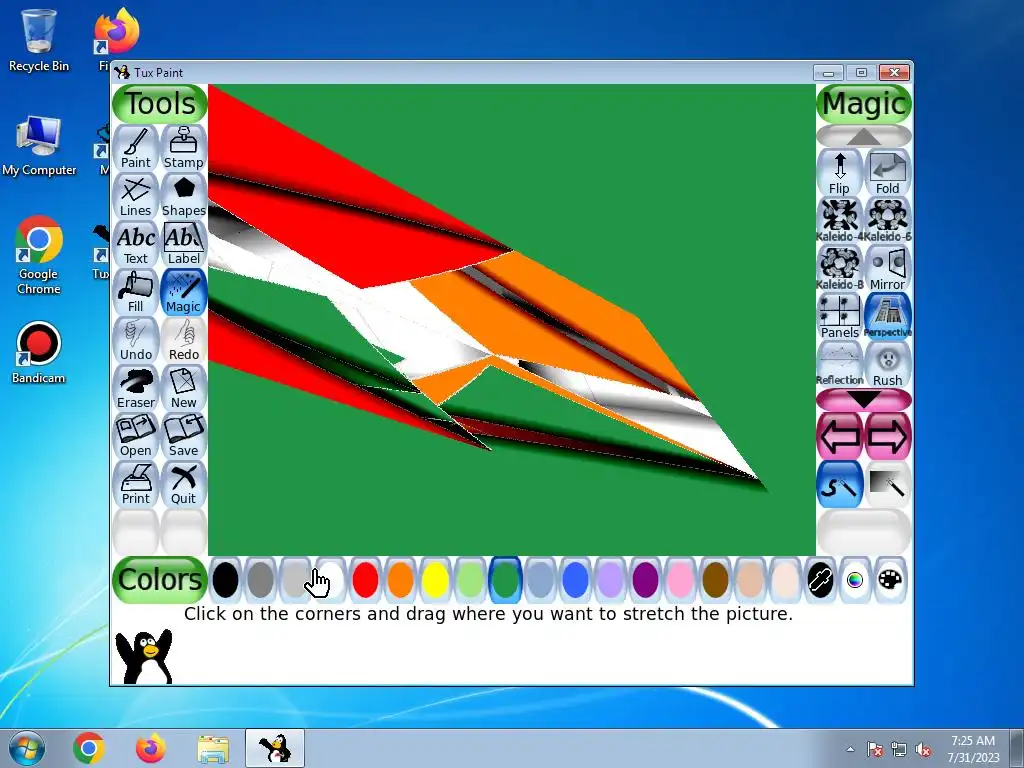This screenshot has width=1024, height=768.
Task: Undo the last action
Action: point(136,340)
